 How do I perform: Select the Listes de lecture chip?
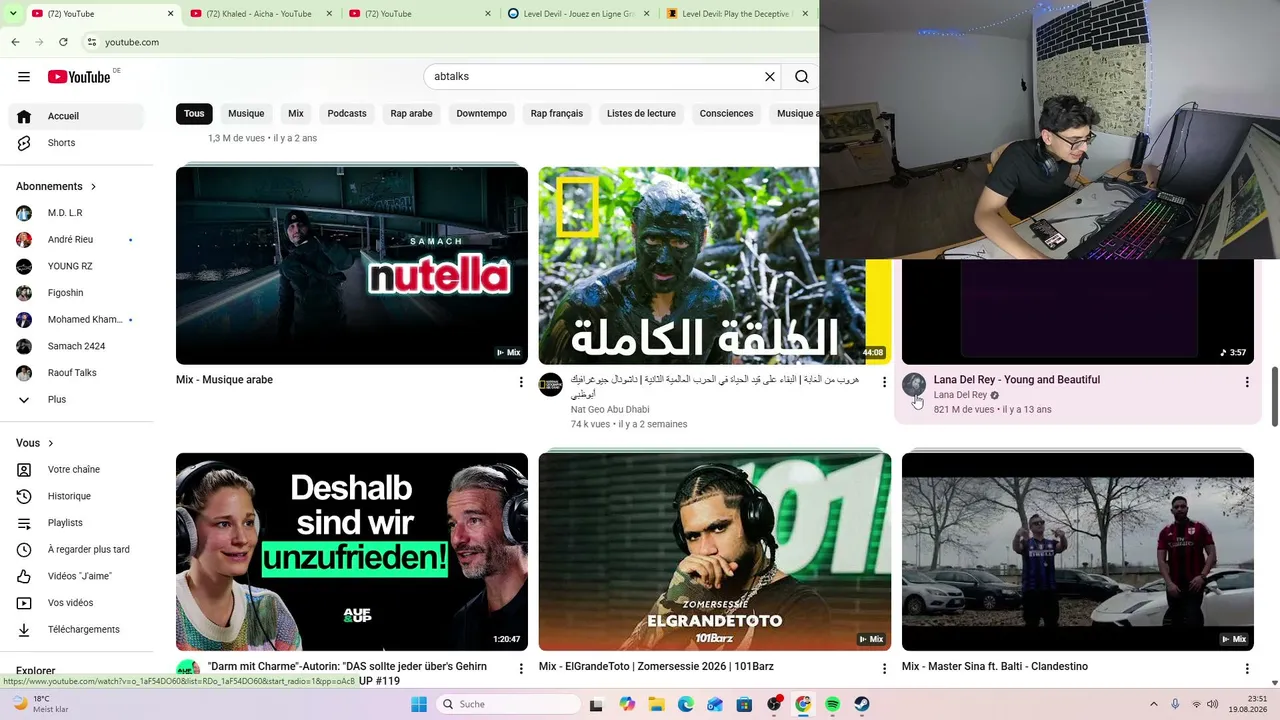[x=641, y=113]
